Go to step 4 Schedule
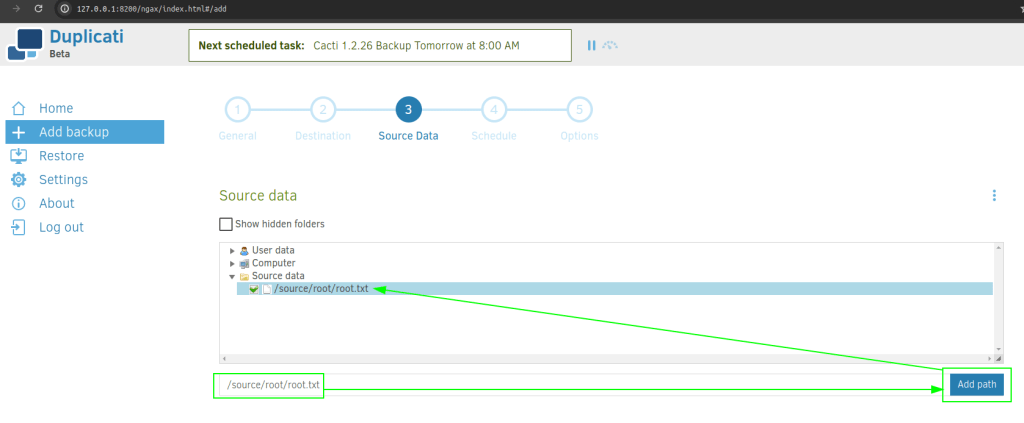 point(493,110)
